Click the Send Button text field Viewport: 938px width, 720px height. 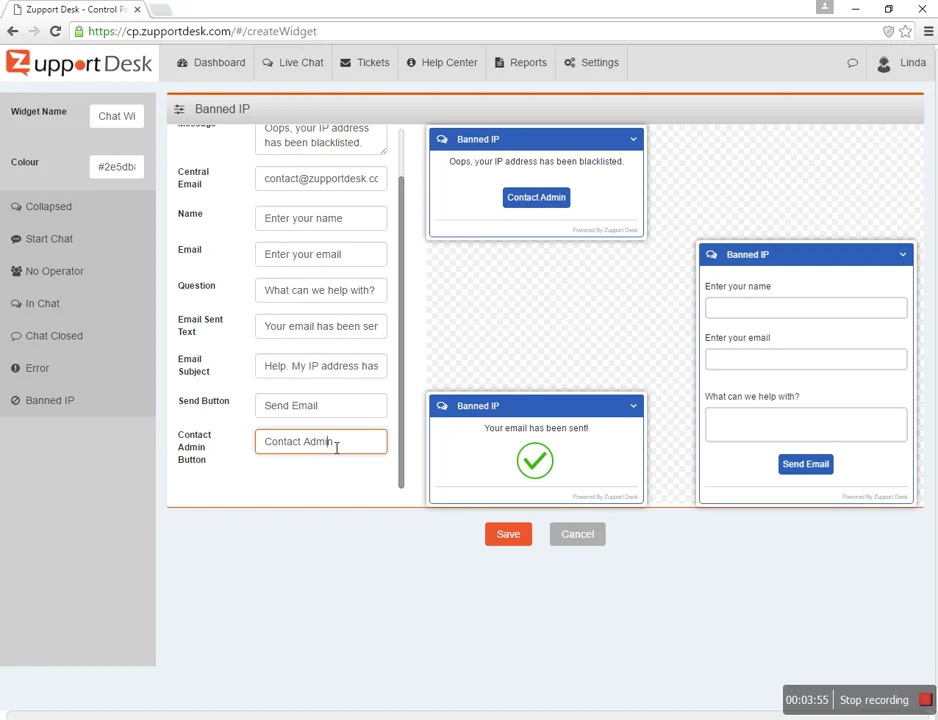(321, 405)
